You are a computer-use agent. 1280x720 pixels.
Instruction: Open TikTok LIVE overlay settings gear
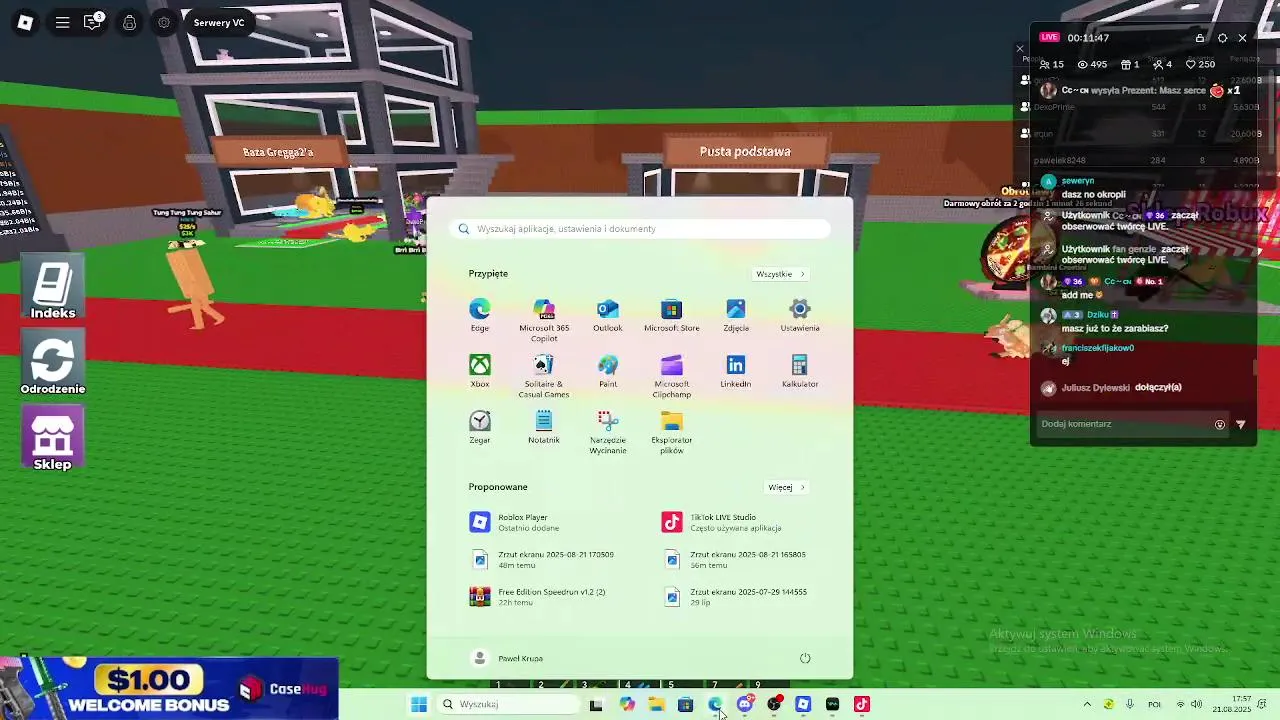tap(1222, 38)
